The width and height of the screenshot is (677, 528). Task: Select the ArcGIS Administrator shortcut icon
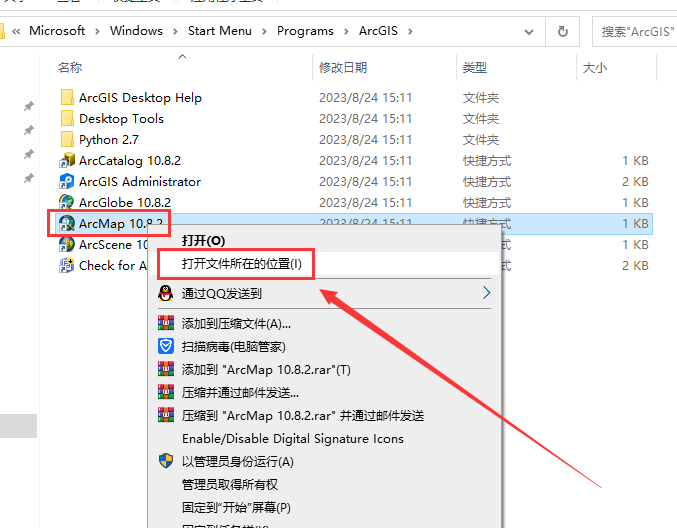(x=67, y=181)
